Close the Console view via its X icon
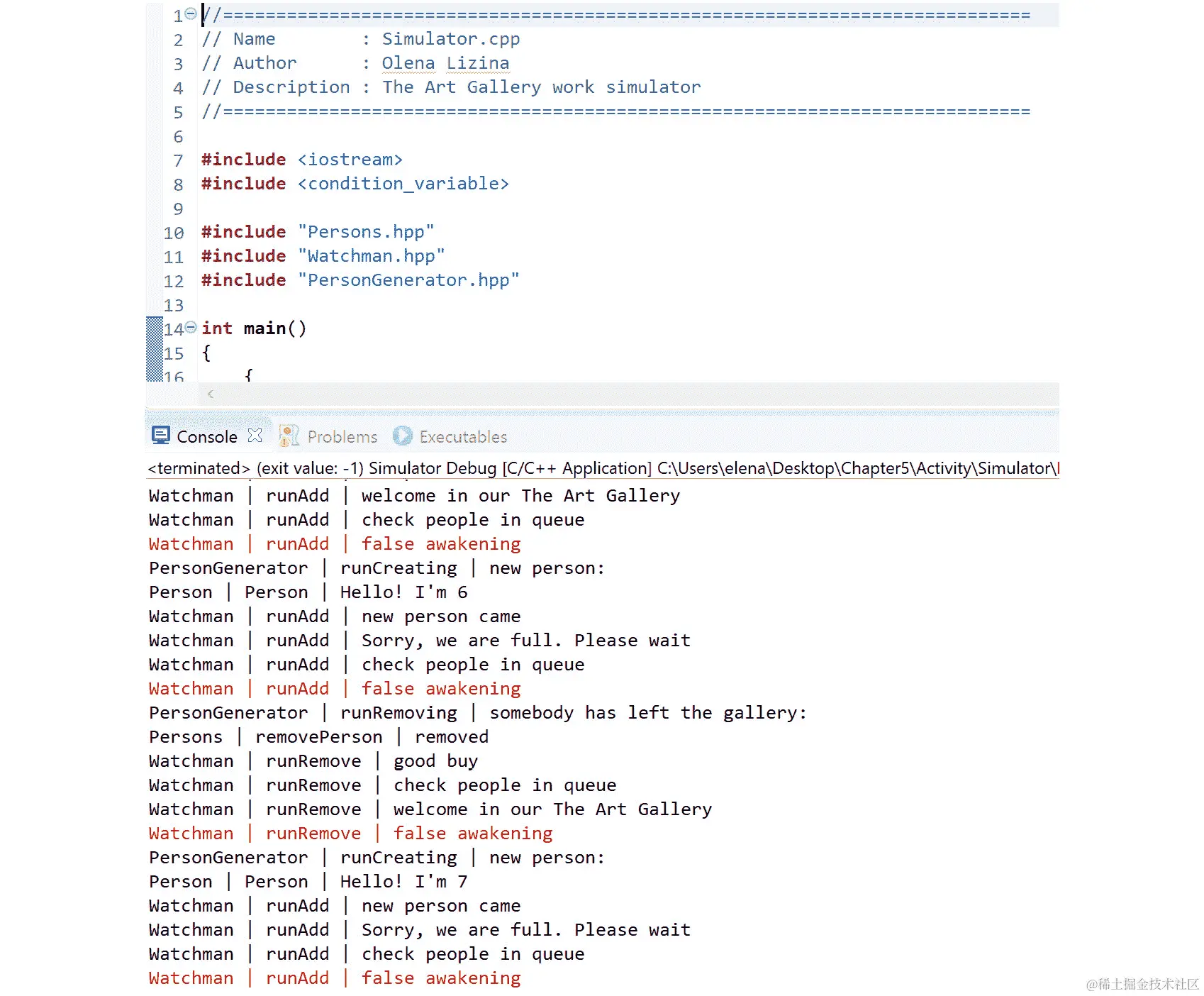The width and height of the screenshot is (1204, 996). point(255,435)
